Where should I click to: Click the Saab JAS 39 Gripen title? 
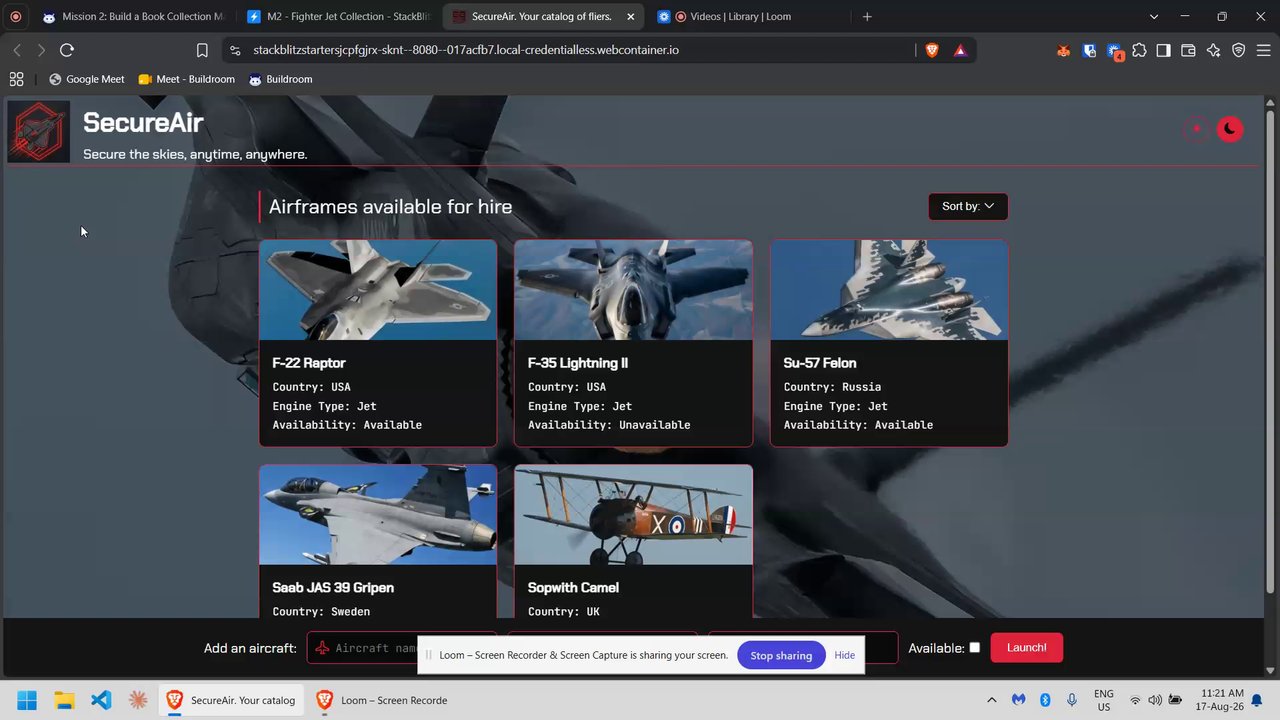click(x=333, y=588)
